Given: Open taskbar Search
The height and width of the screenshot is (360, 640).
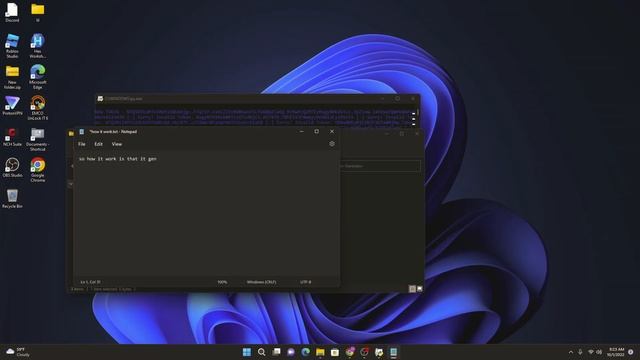Looking at the screenshot, I should point(261,352).
